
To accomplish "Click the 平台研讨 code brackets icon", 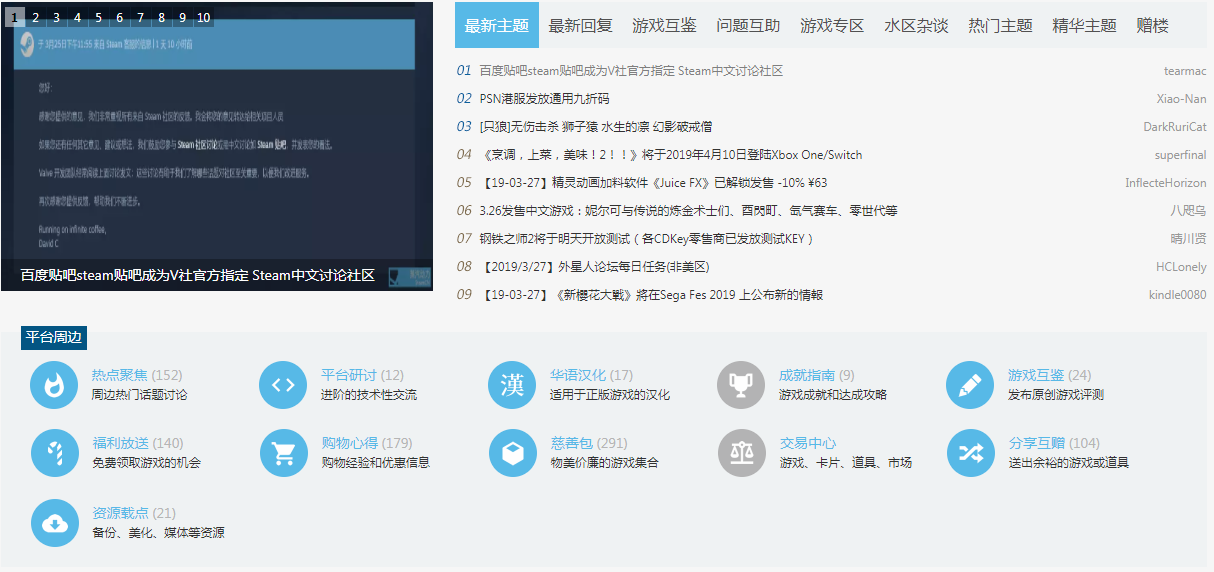I will 283,385.
